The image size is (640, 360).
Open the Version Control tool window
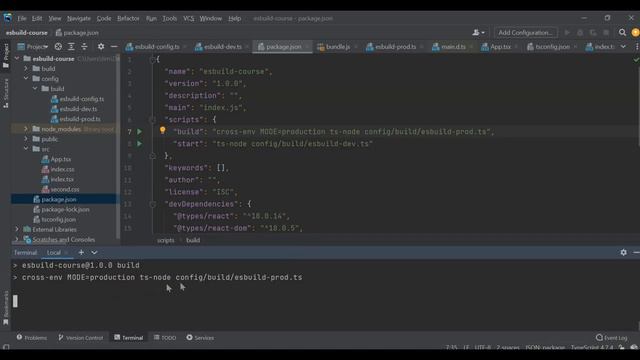[x=80, y=338]
